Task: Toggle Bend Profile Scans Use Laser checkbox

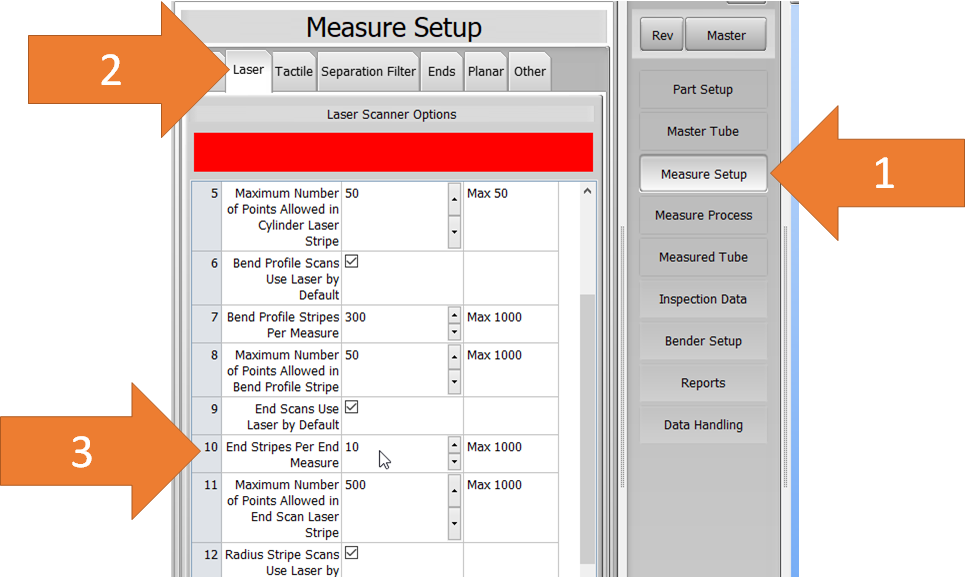Action: tap(352, 262)
